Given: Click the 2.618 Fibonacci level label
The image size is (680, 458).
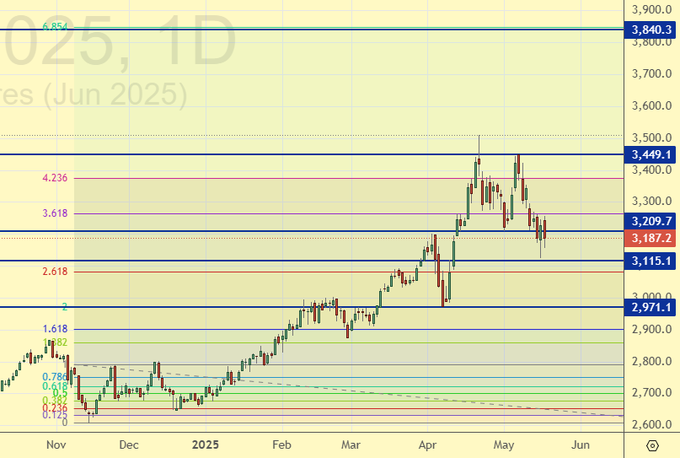Looking at the screenshot, I should pyautogui.click(x=54, y=271).
